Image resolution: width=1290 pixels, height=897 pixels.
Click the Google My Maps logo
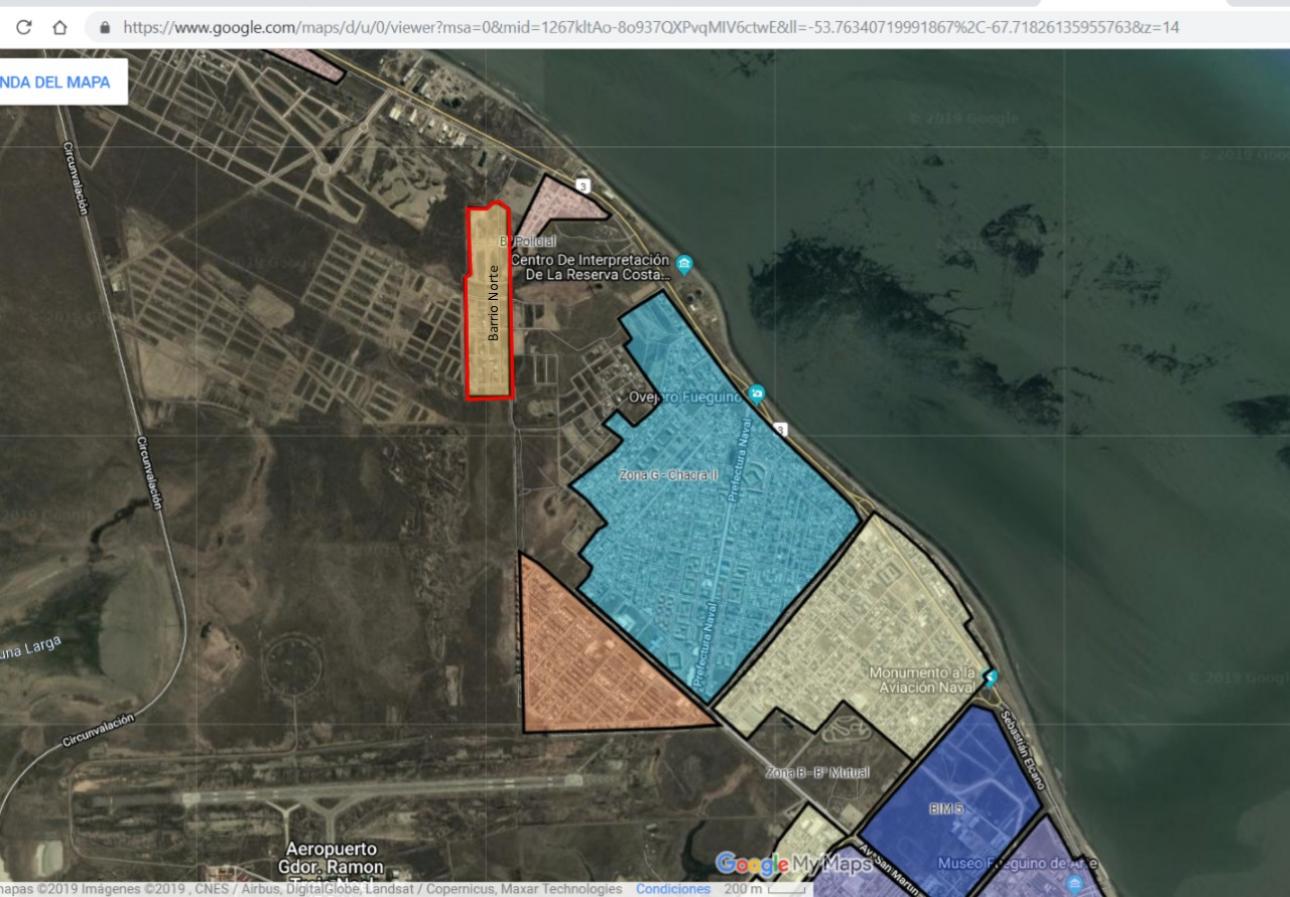pyautogui.click(x=794, y=864)
